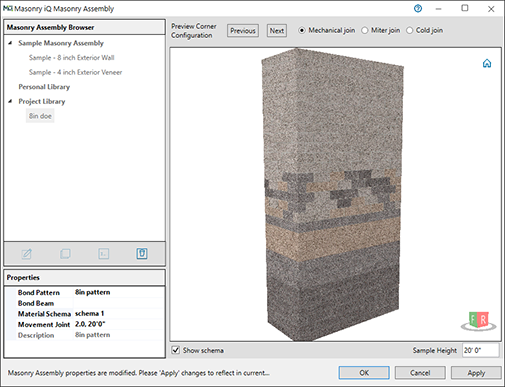Image resolution: width=505 pixels, height=387 pixels.
Task: Click the F/R view cube orientation widget
Action: coord(479,321)
